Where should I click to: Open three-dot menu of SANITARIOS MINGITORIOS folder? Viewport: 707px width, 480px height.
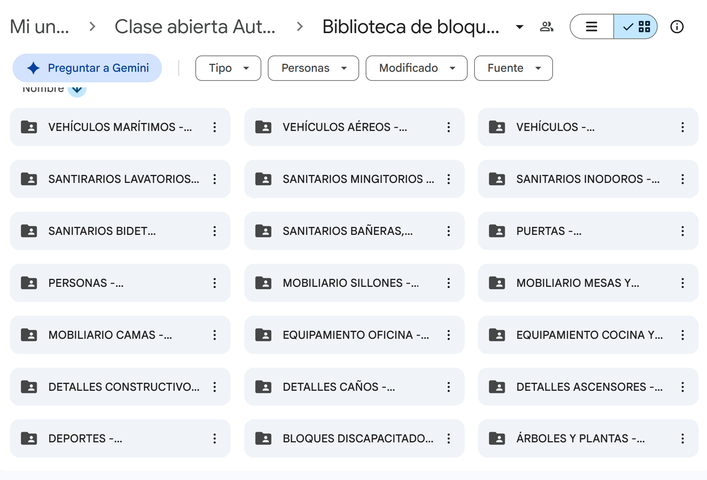pos(449,179)
